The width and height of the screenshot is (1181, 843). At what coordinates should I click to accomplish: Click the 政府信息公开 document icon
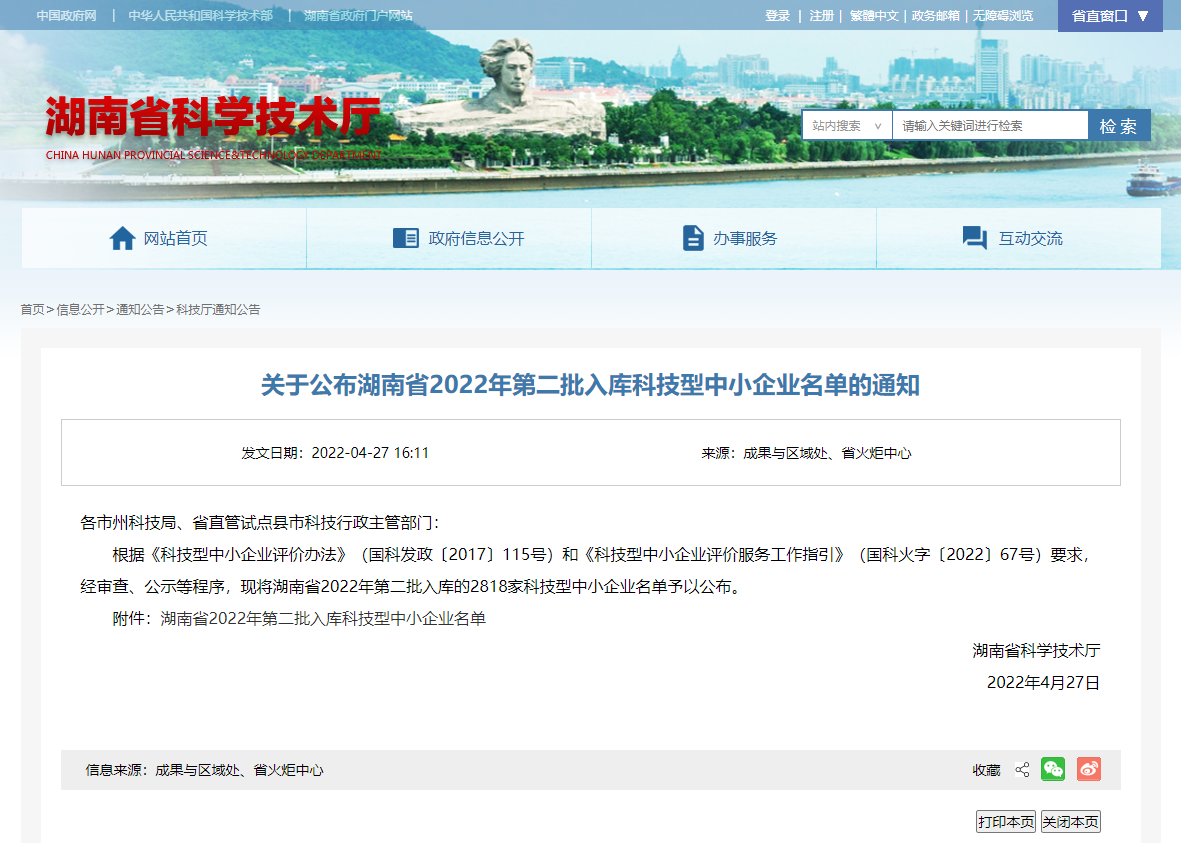click(406, 237)
